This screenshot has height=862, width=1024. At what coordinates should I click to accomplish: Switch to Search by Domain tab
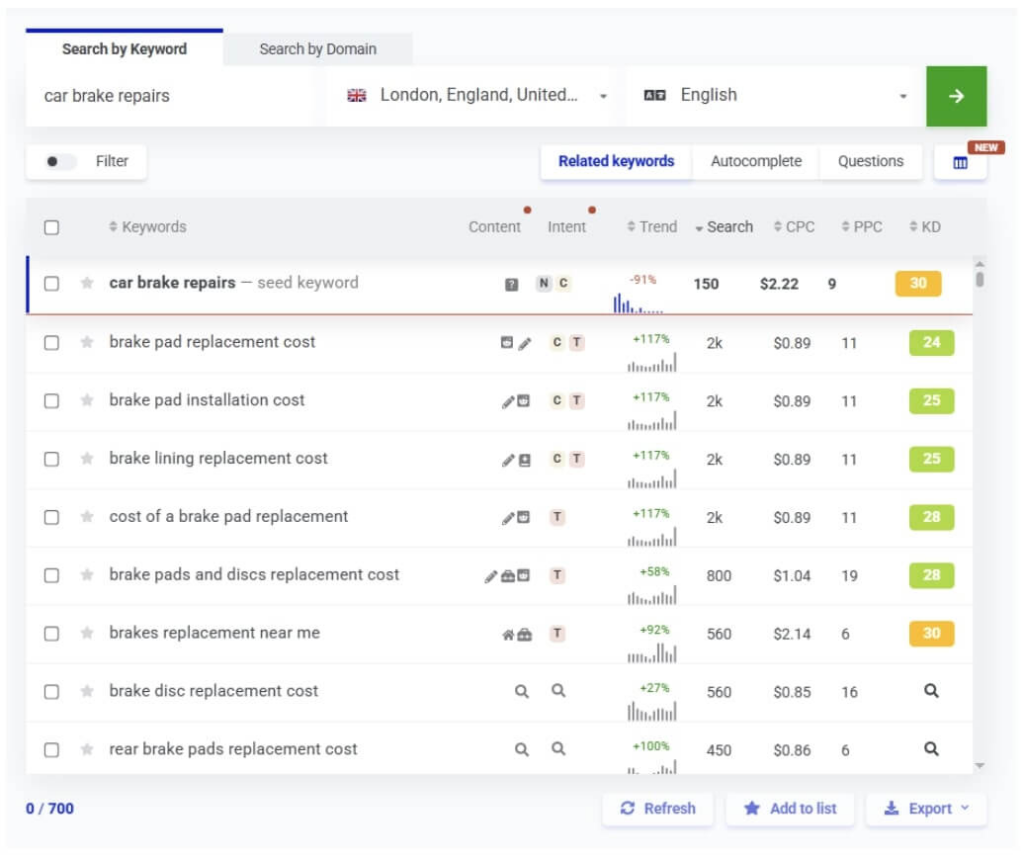(x=318, y=49)
